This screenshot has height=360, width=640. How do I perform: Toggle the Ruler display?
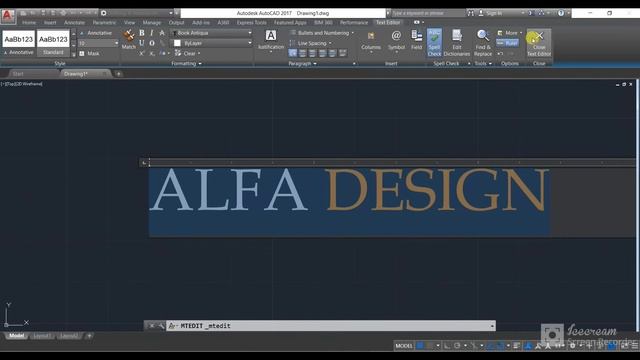(x=507, y=43)
